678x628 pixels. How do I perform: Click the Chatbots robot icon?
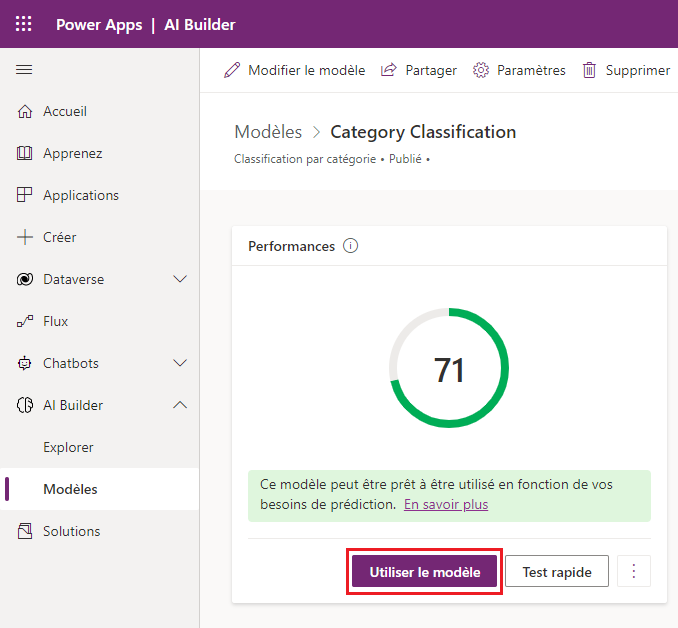[25, 363]
